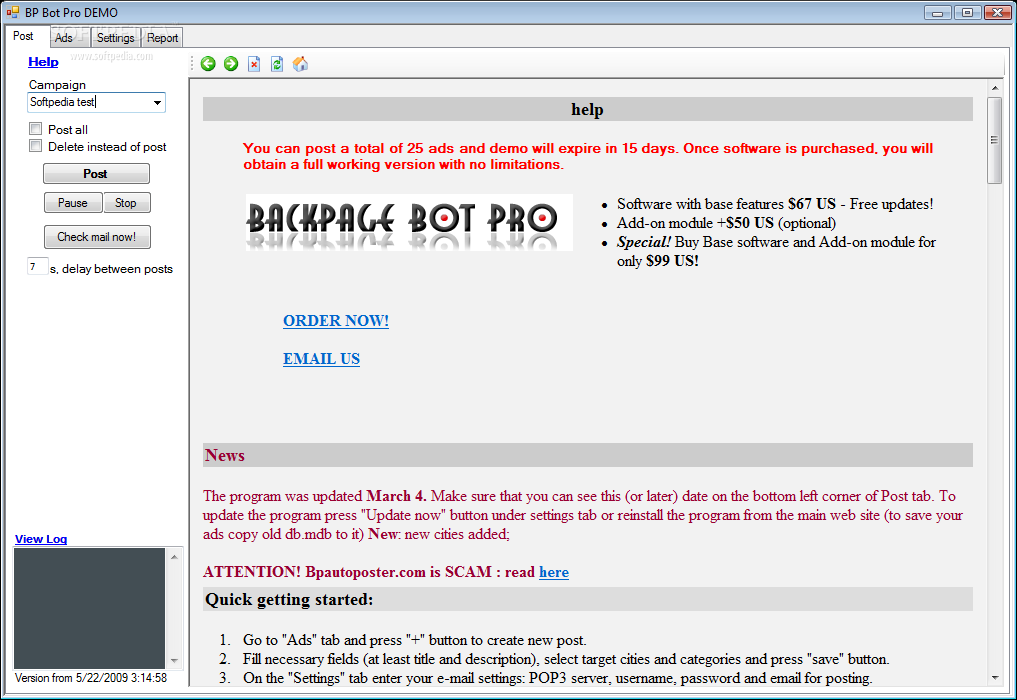Go forward with the green right arrow
Screen dimensions: 1017x700
coord(231,64)
